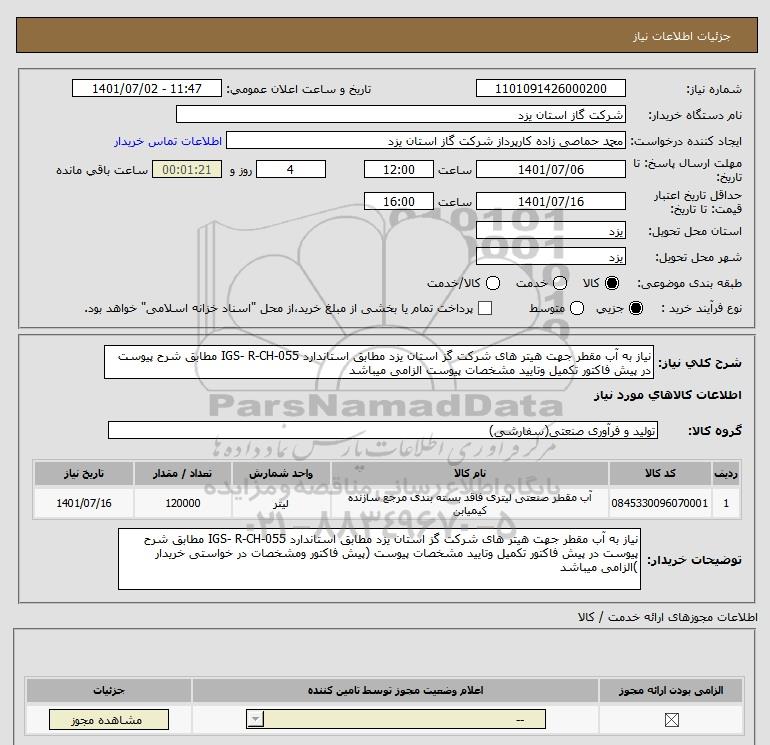Click the buyer notes text area
Screen dimensions: 770x745
[379, 559]
